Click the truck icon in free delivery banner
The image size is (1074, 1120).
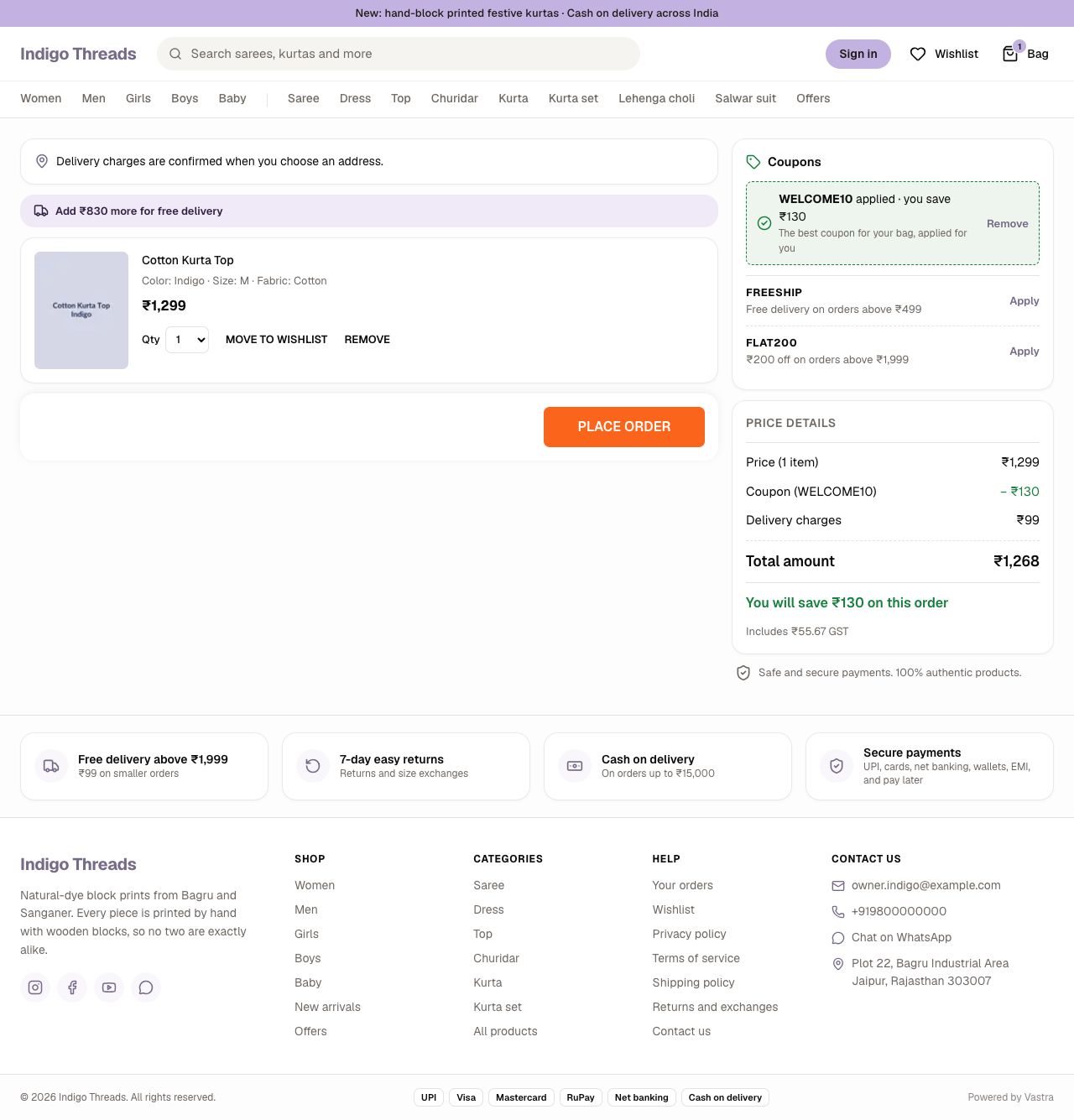[41, 211]
